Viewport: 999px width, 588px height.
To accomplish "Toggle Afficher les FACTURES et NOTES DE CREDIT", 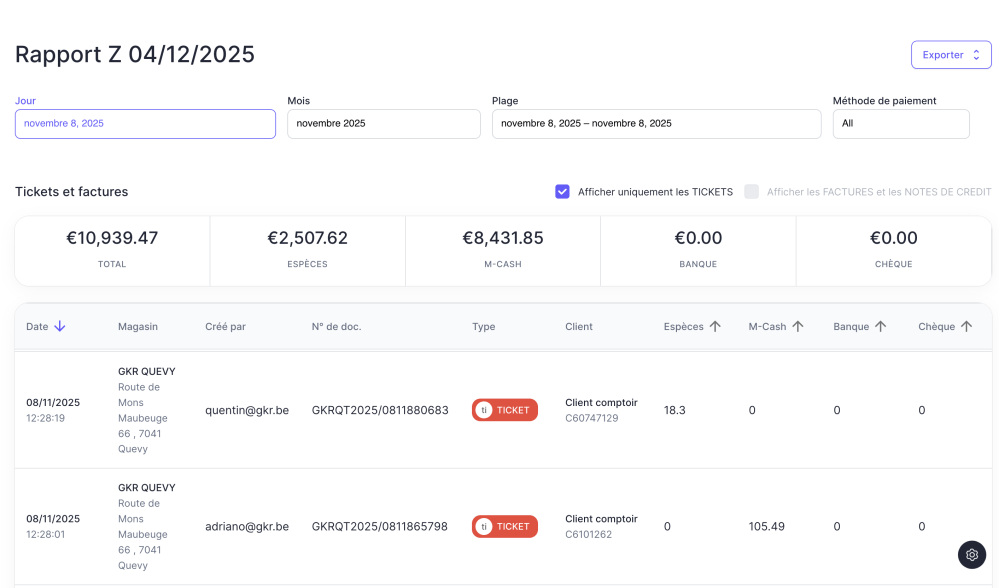I will (751, 192).
